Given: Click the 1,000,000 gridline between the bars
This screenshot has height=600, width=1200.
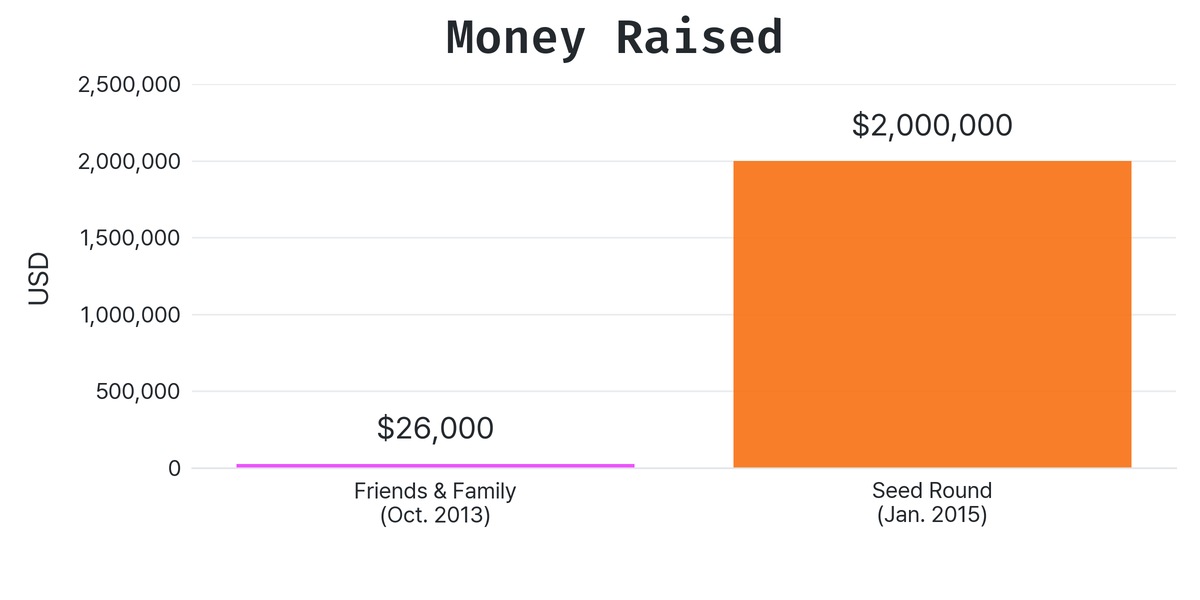Looking at the screenshot, I should (684, 315).
